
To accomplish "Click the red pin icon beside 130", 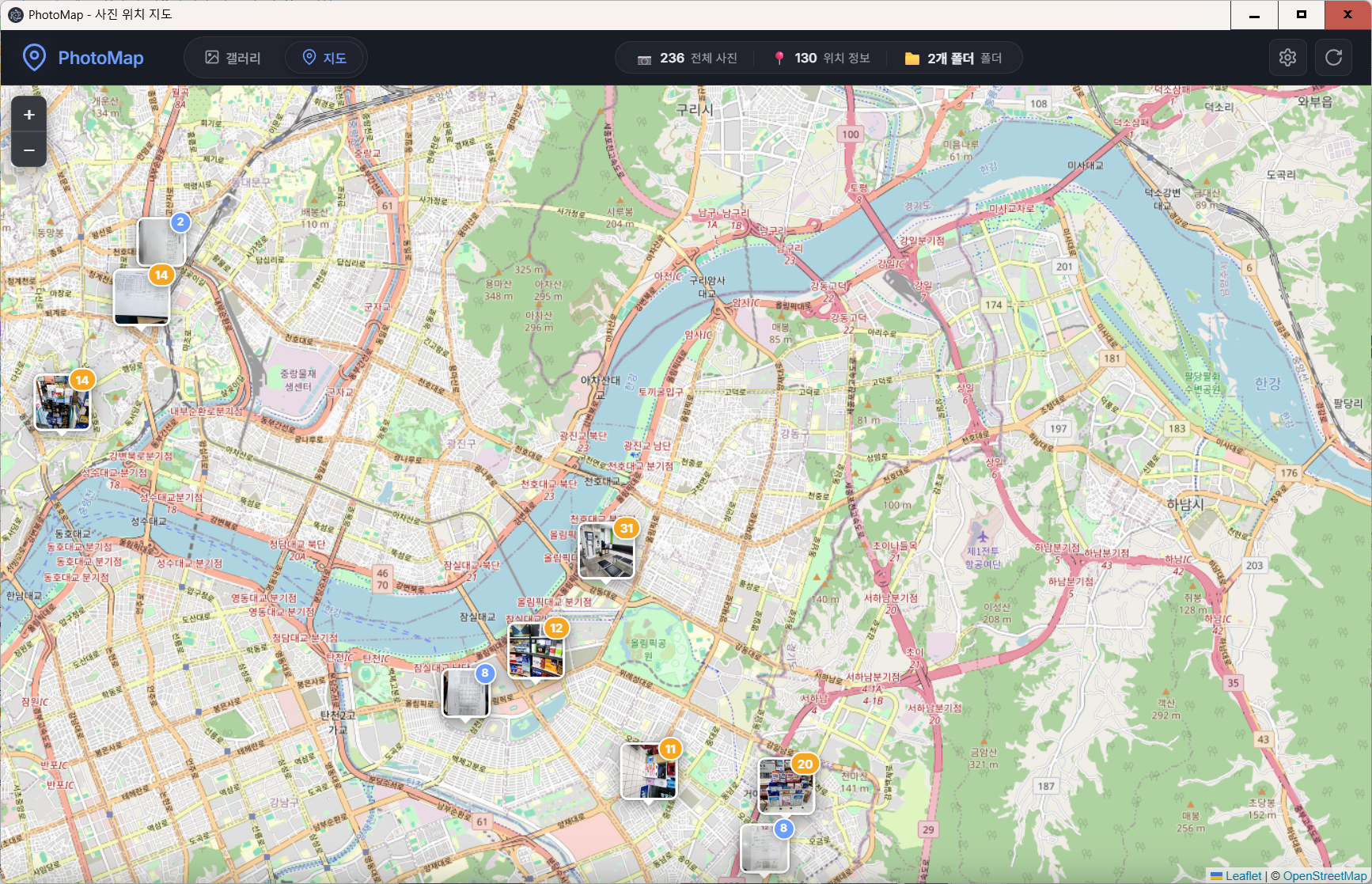I will click(x=779, y=59).
